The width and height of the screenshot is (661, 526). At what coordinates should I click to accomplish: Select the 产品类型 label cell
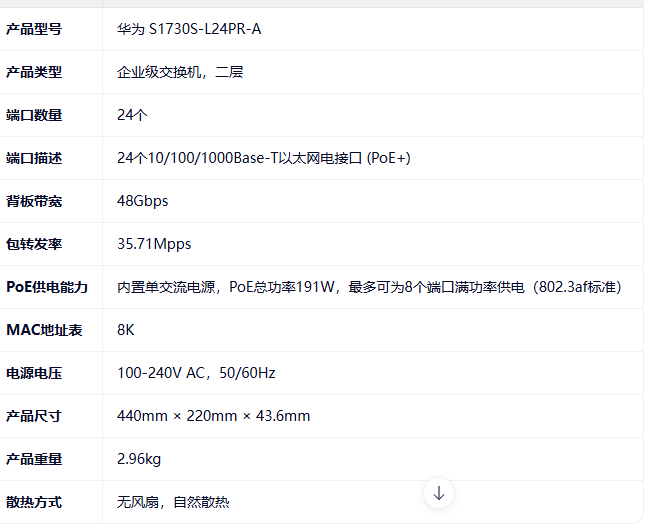pyautogui.click(x=34, y=72)
